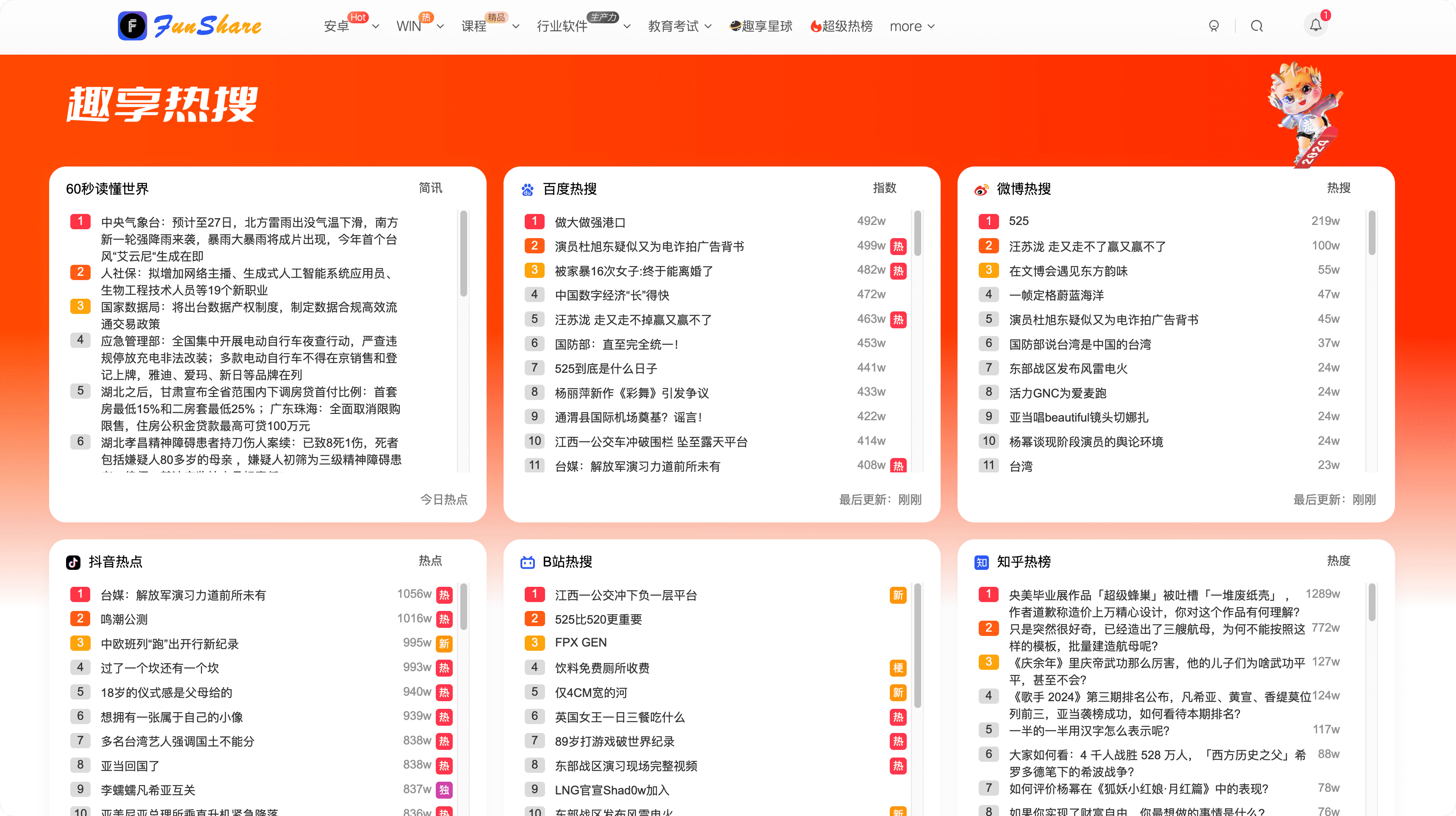Open Bilibili item 89岁打游戏破世界纪录
1456x816 pixels.
point(615,741)
